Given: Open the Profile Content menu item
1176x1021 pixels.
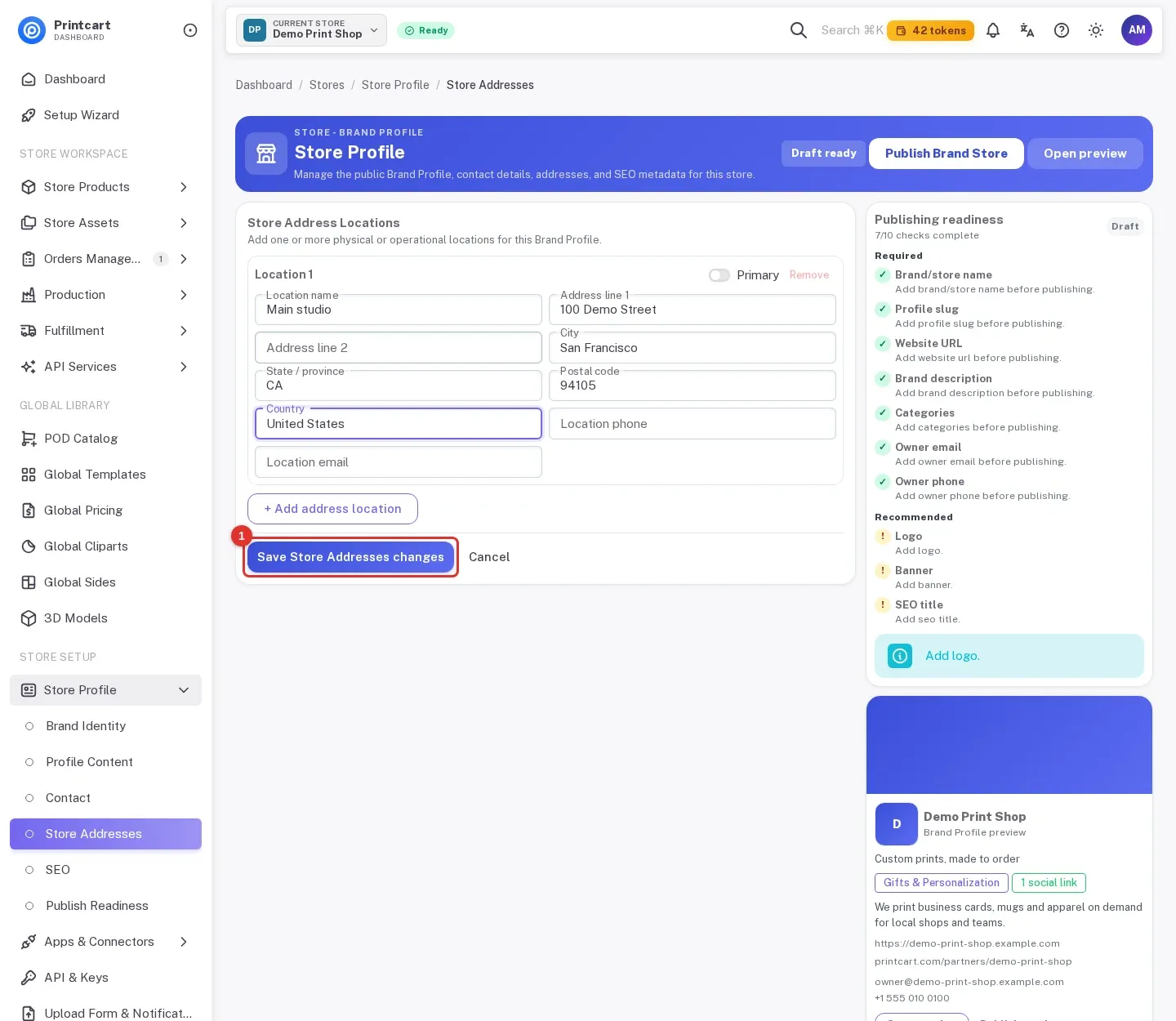Looking at the screenshot, I should point(105,762).
